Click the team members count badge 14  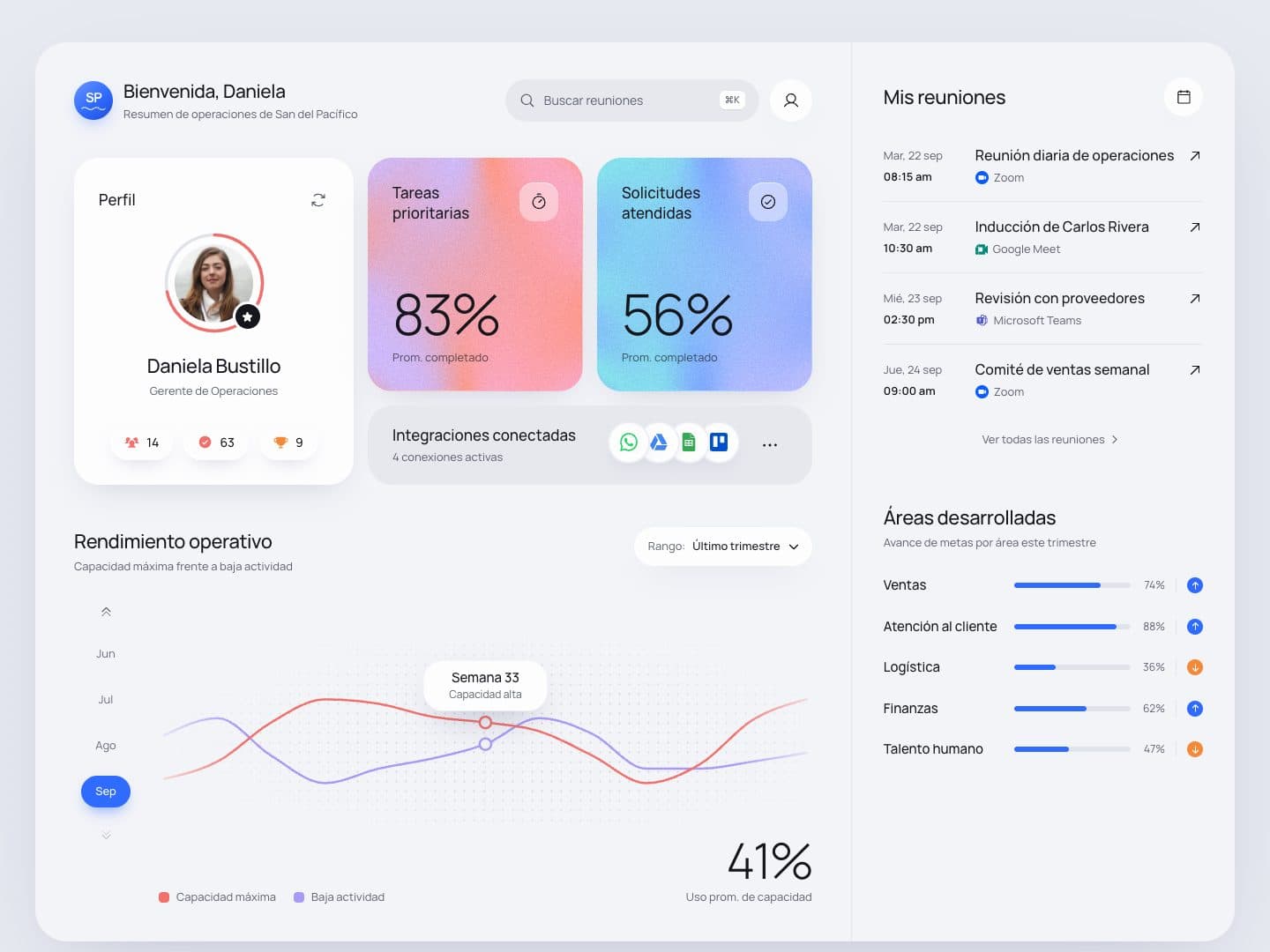coord(141,443)
